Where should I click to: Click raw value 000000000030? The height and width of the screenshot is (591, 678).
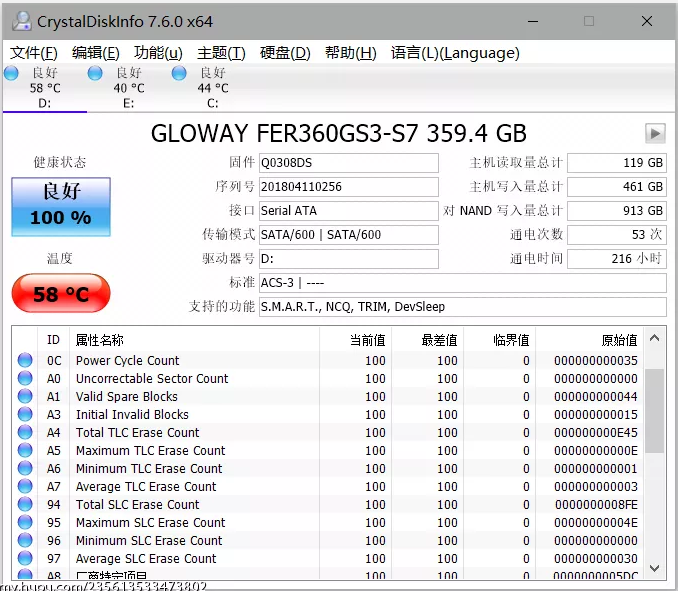(x=596, y=559)
